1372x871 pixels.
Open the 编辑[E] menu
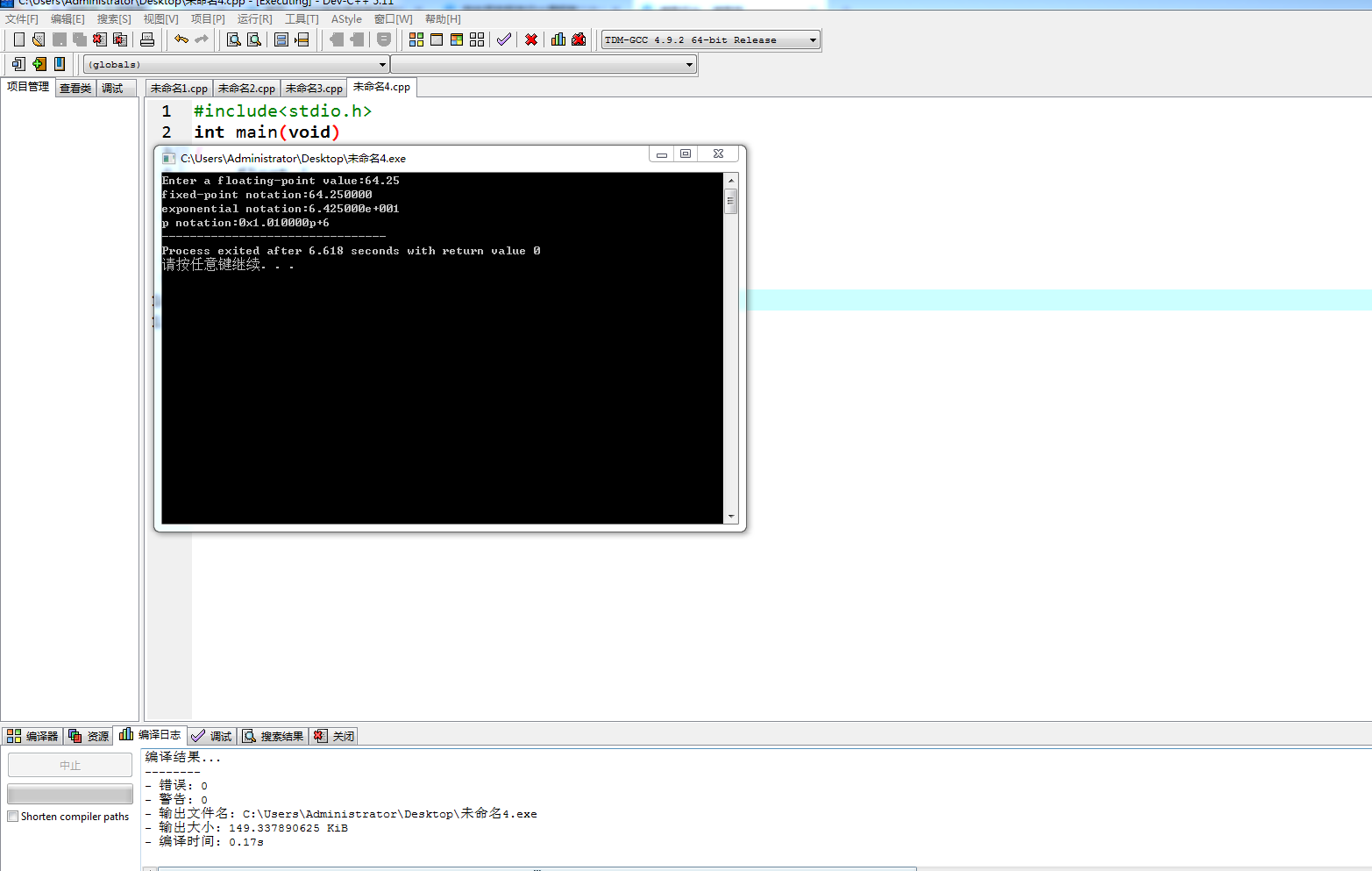[68, 18]
